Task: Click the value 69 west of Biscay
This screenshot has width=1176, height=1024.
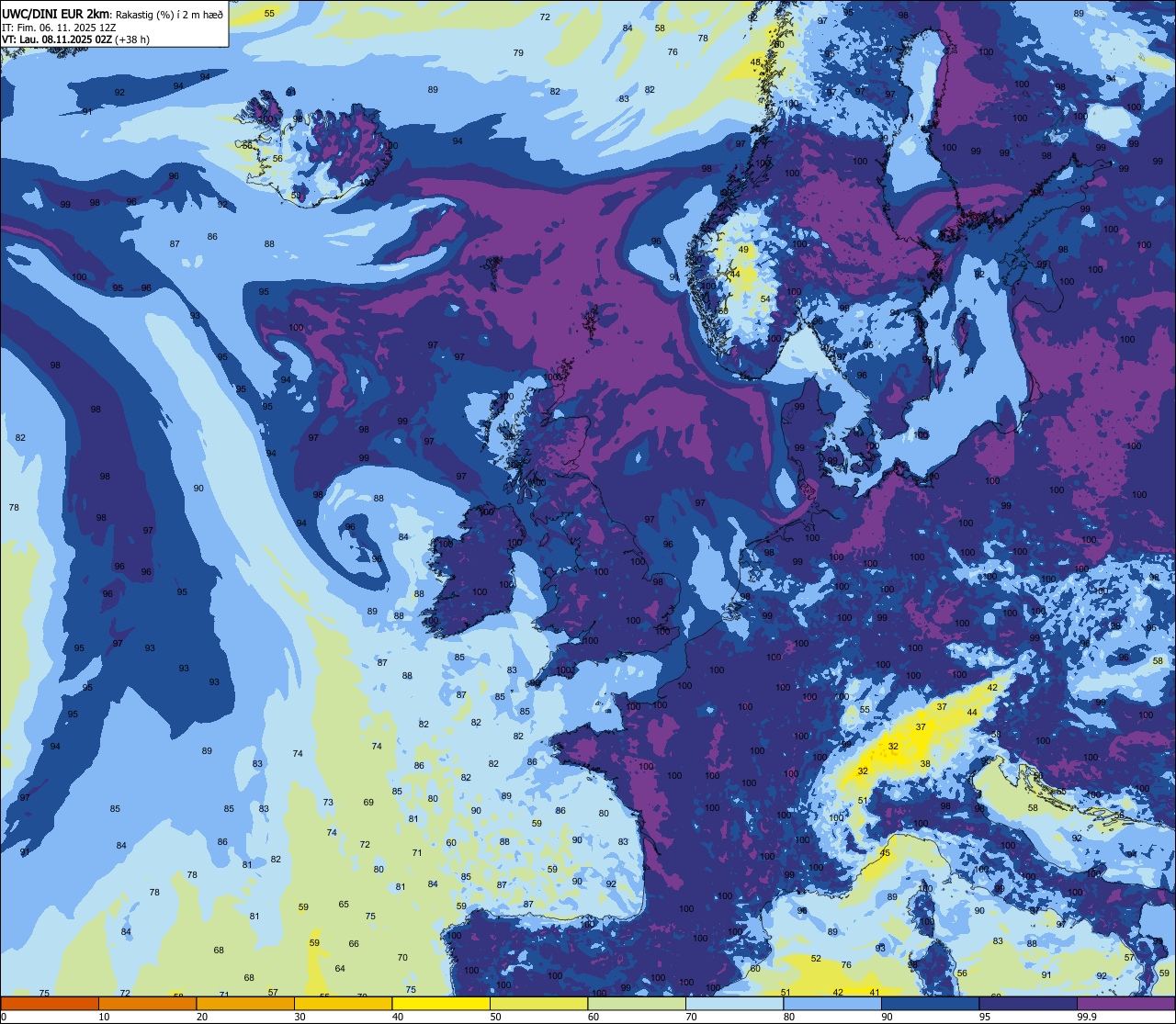Action: [368, 803]
